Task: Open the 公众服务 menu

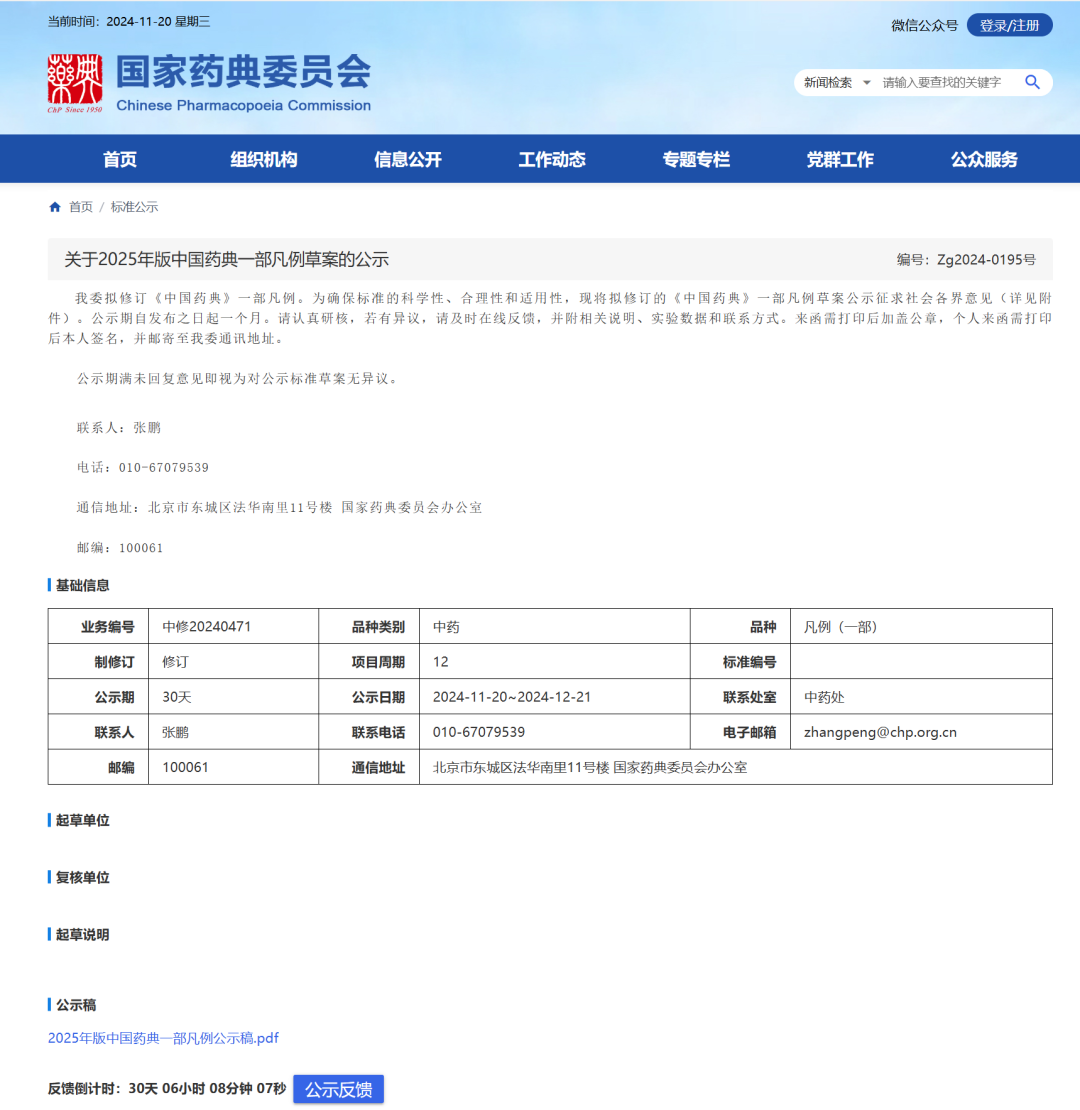Action: (983, 158)
